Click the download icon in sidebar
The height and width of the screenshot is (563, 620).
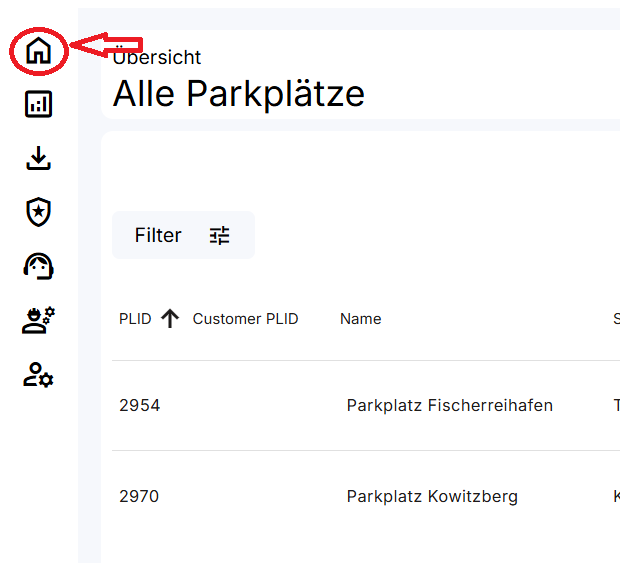(38, 158)
